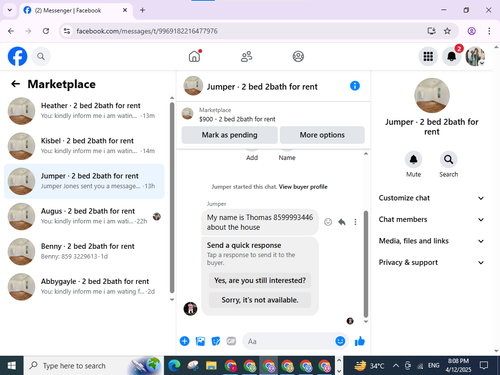Bookmark this page with star icon
Image resolution: width=500 pixels, height=375 pixels.
coord(447,31)
